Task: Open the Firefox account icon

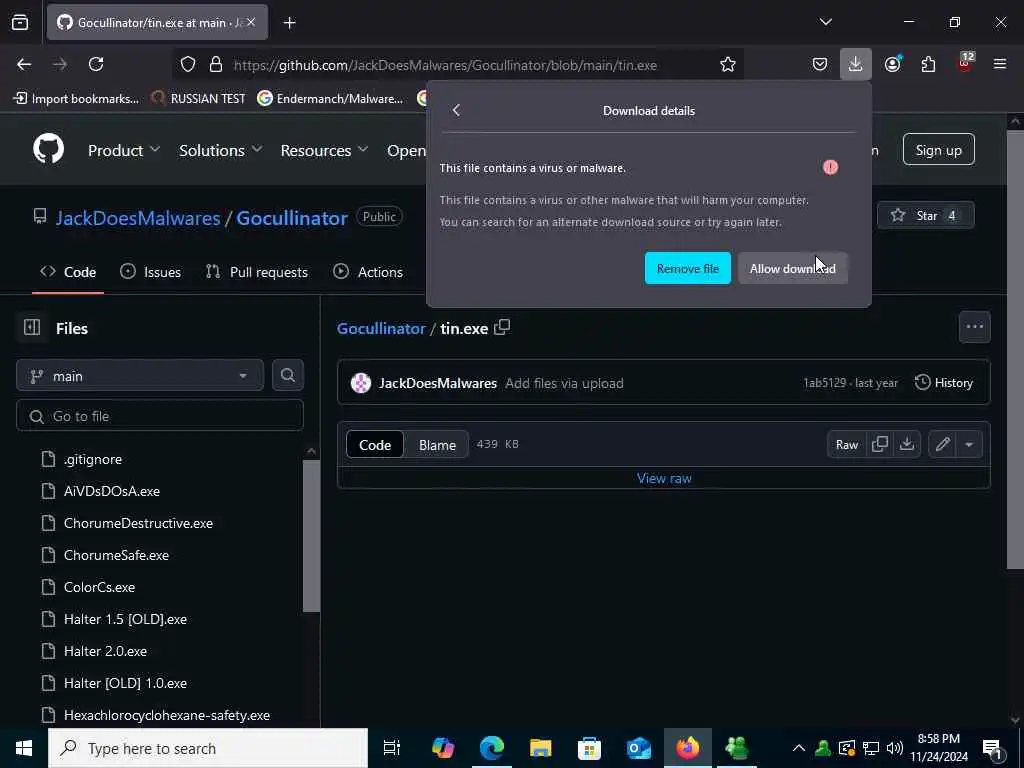Action: click(x=893, y=64)
